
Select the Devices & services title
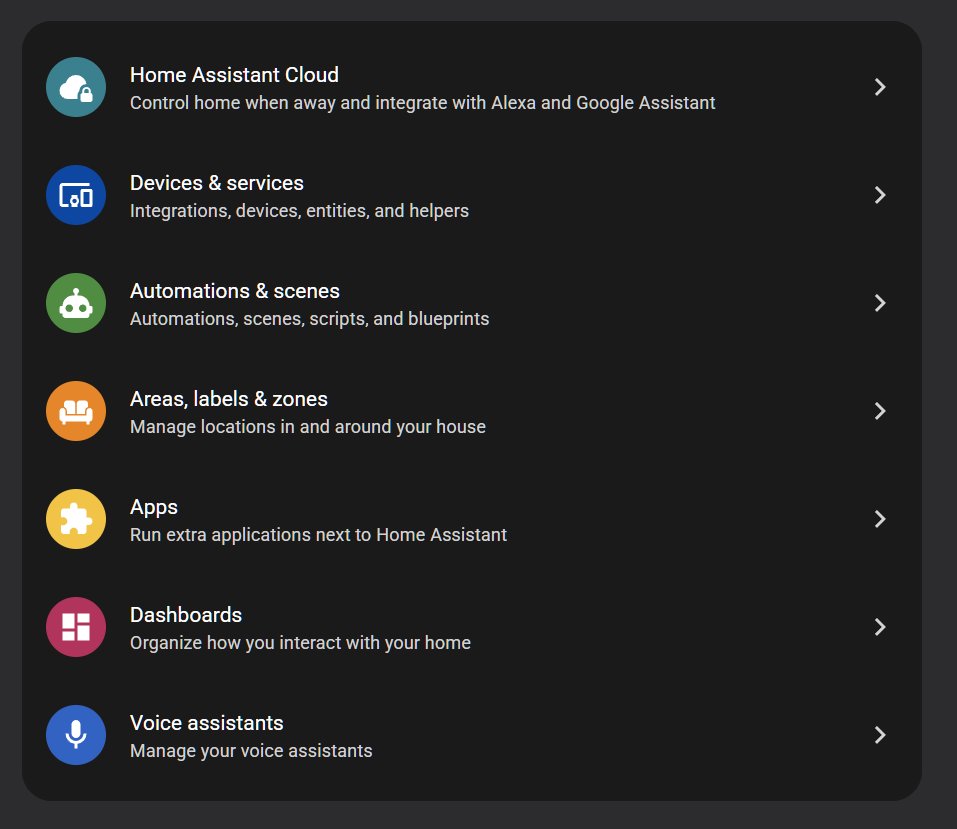[x=217, y=183]
